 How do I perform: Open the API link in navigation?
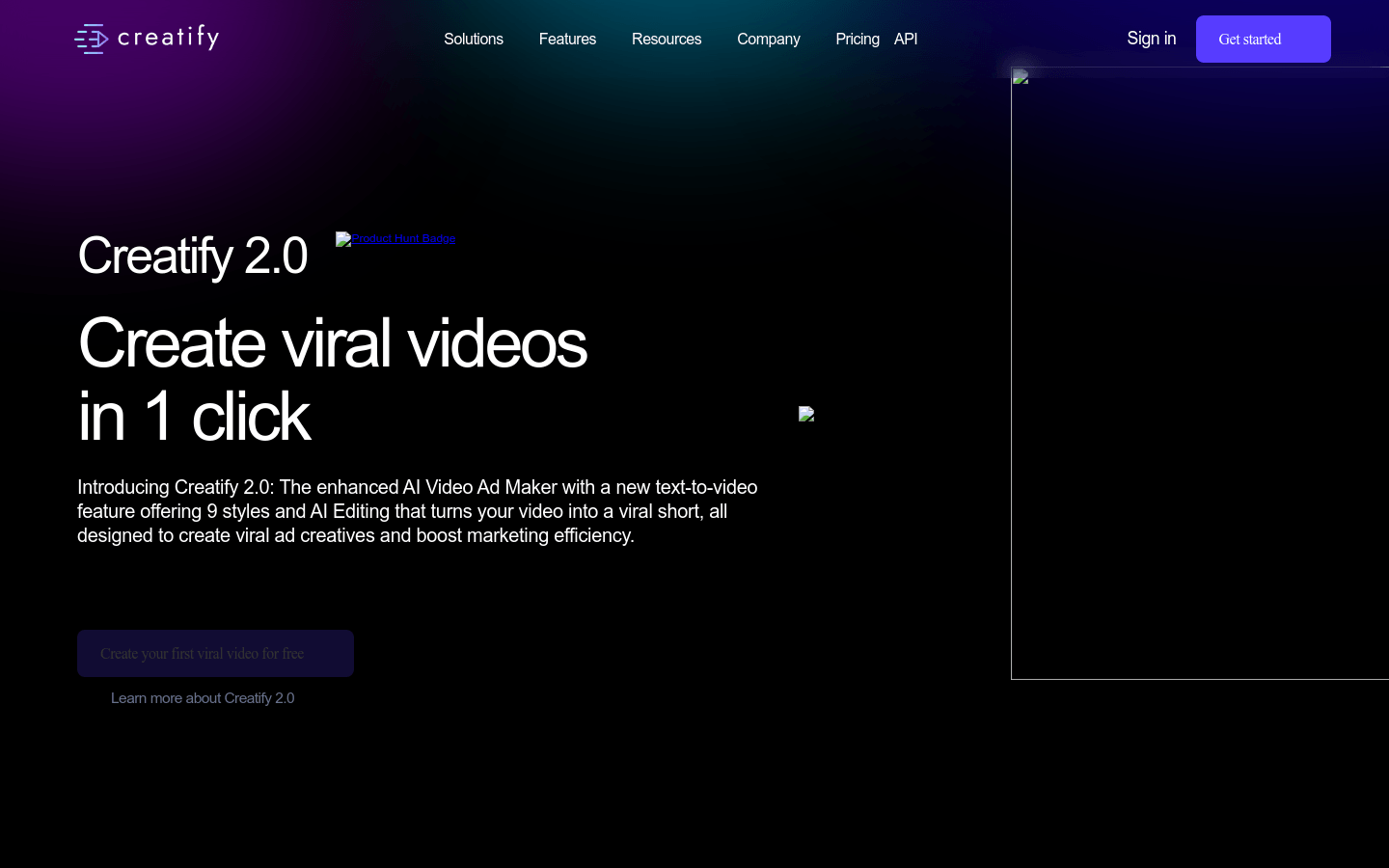coord(906,39)
